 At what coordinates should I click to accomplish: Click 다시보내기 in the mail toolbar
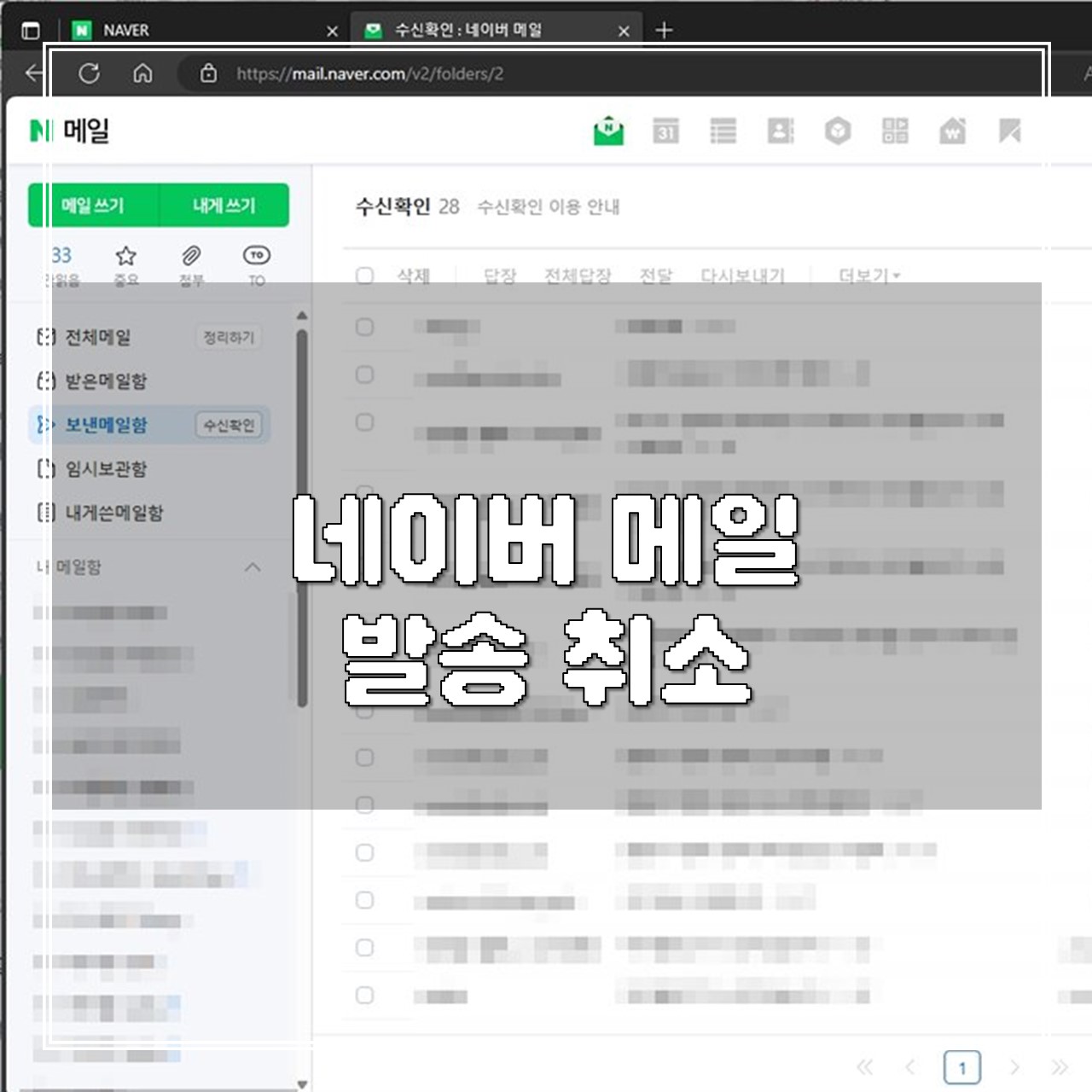743,276
